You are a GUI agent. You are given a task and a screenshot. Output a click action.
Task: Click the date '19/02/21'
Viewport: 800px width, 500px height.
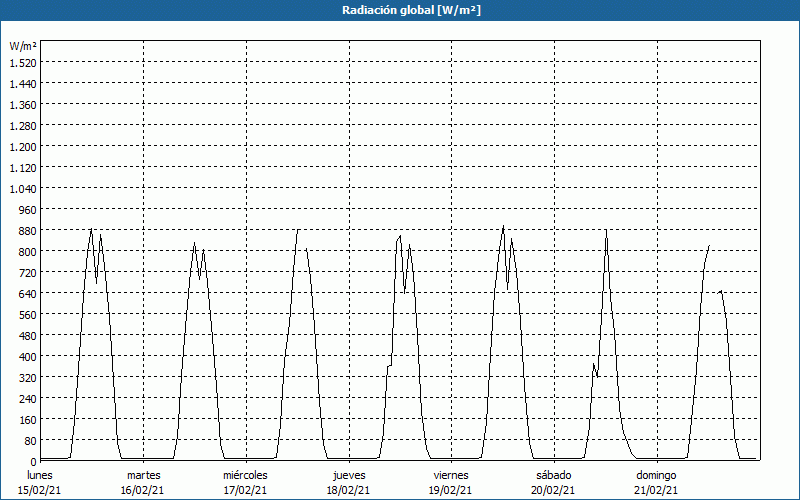tap(451, 490)
